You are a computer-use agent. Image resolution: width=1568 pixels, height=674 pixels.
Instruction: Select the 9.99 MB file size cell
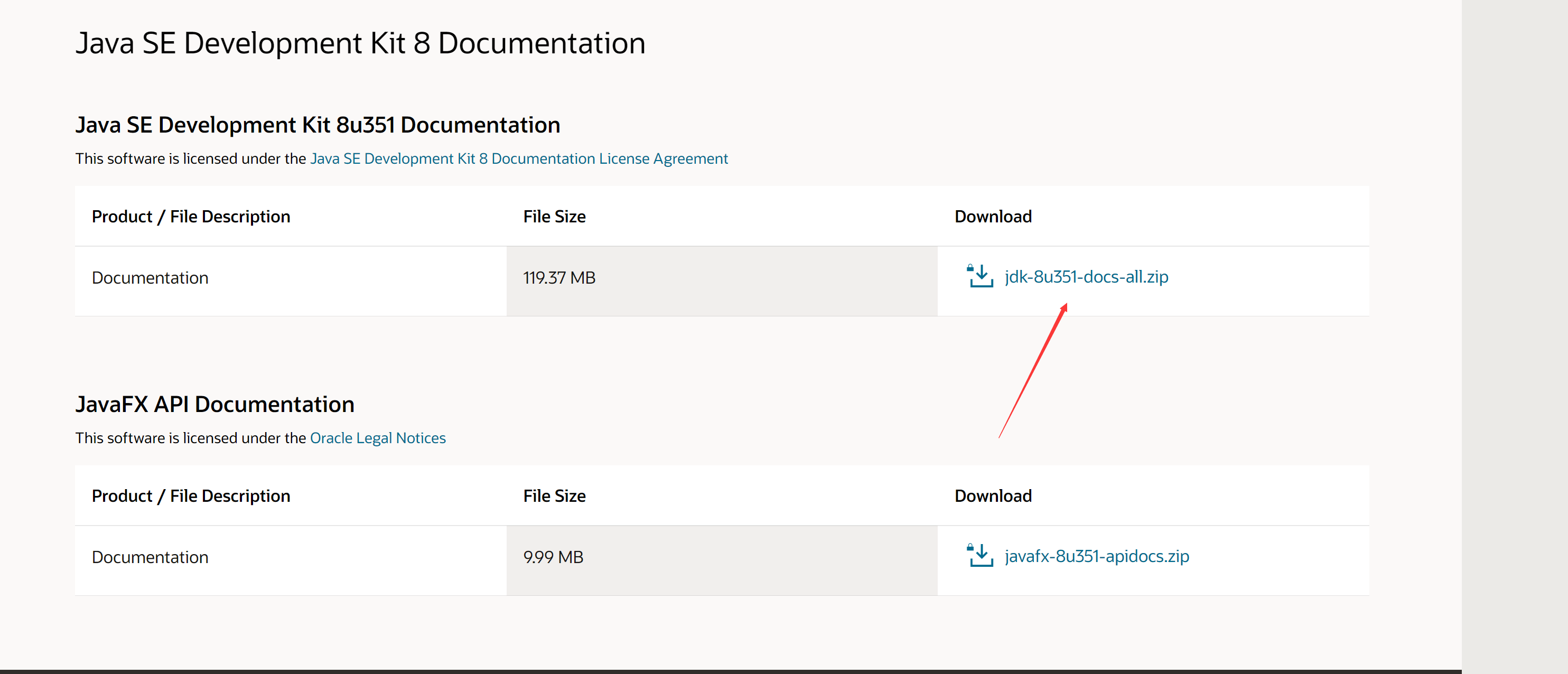click(722, 560)
